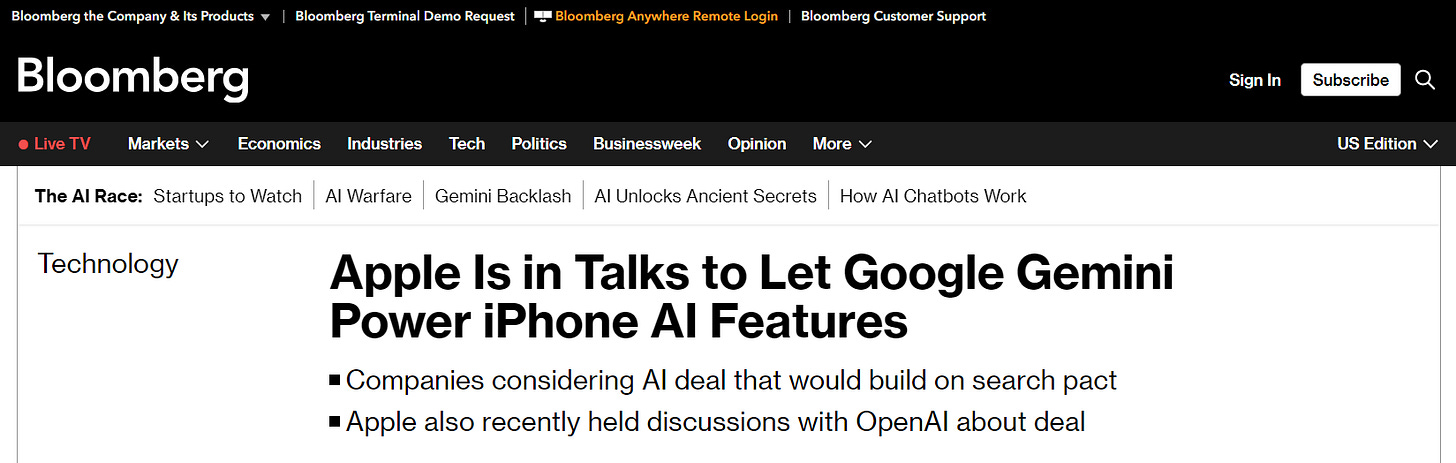The image size is (1456, 463).
Task: Open Live TV with red dot
Action: tap(54, 144)
